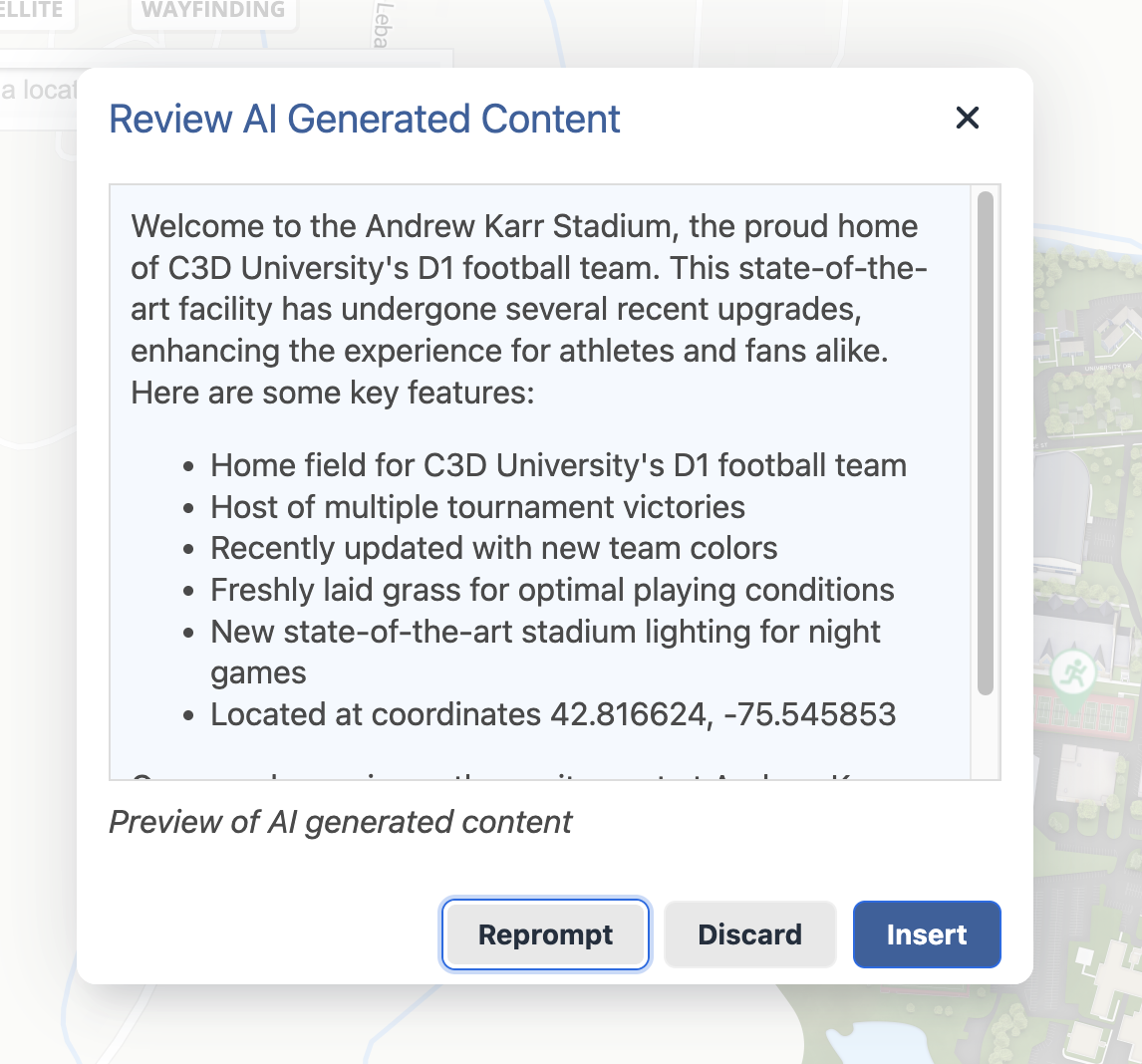This screenshot has width=1142, height=1064.
Task: Dismiss the Review AI Generated Content dialog
Action: 967,118
